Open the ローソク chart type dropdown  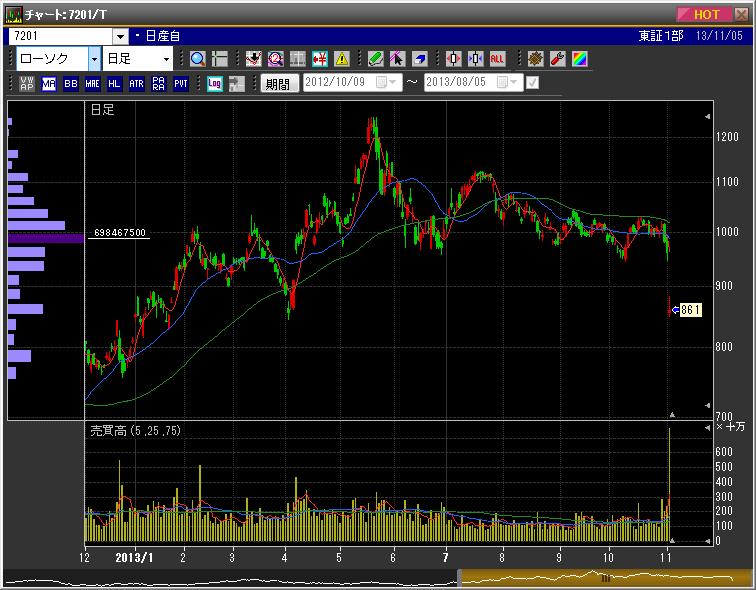pyautogui.click(x=94, y=59)
